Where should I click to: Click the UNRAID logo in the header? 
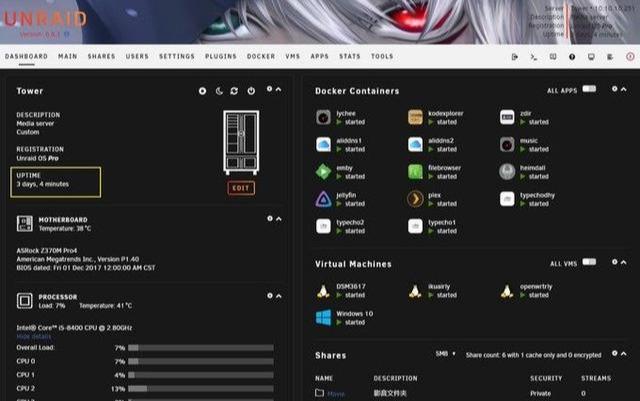46,18
